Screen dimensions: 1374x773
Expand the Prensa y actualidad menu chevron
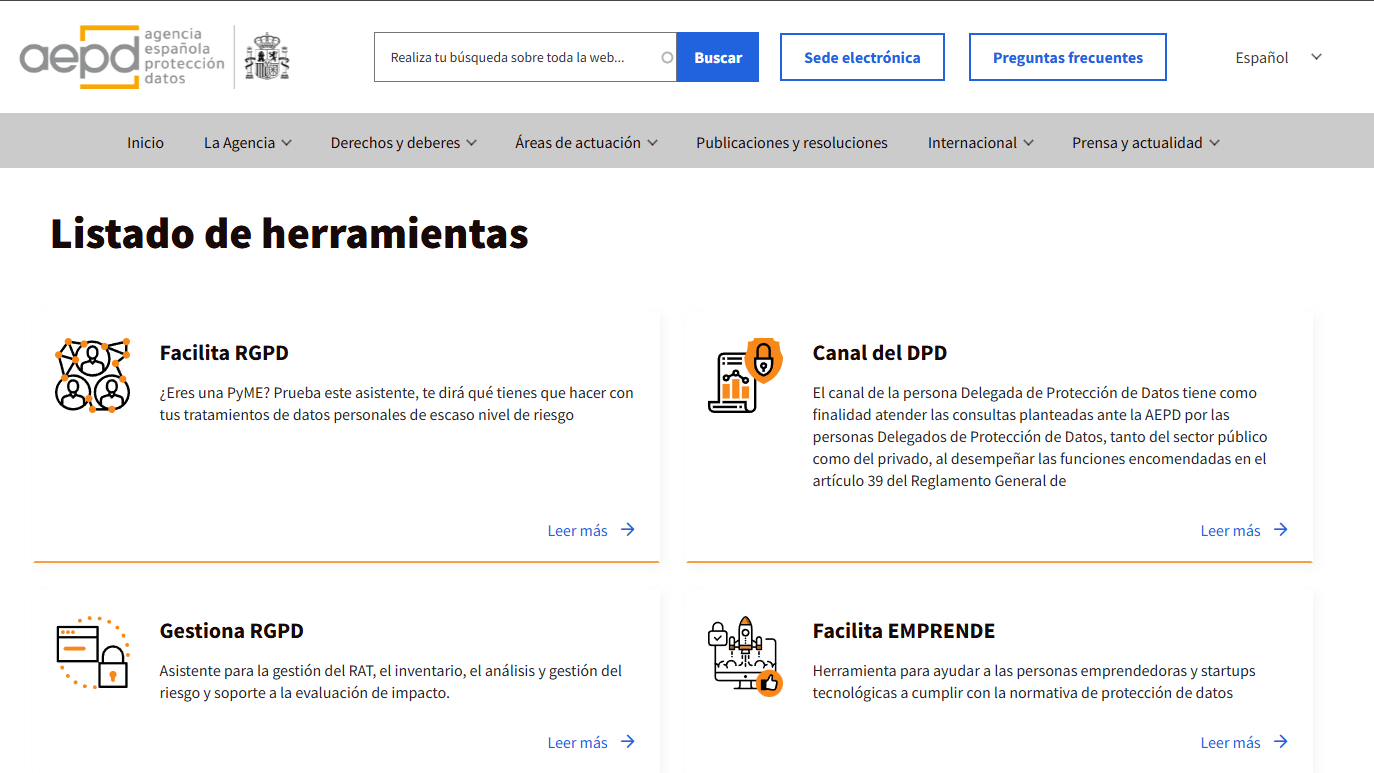click(1214, 143)
